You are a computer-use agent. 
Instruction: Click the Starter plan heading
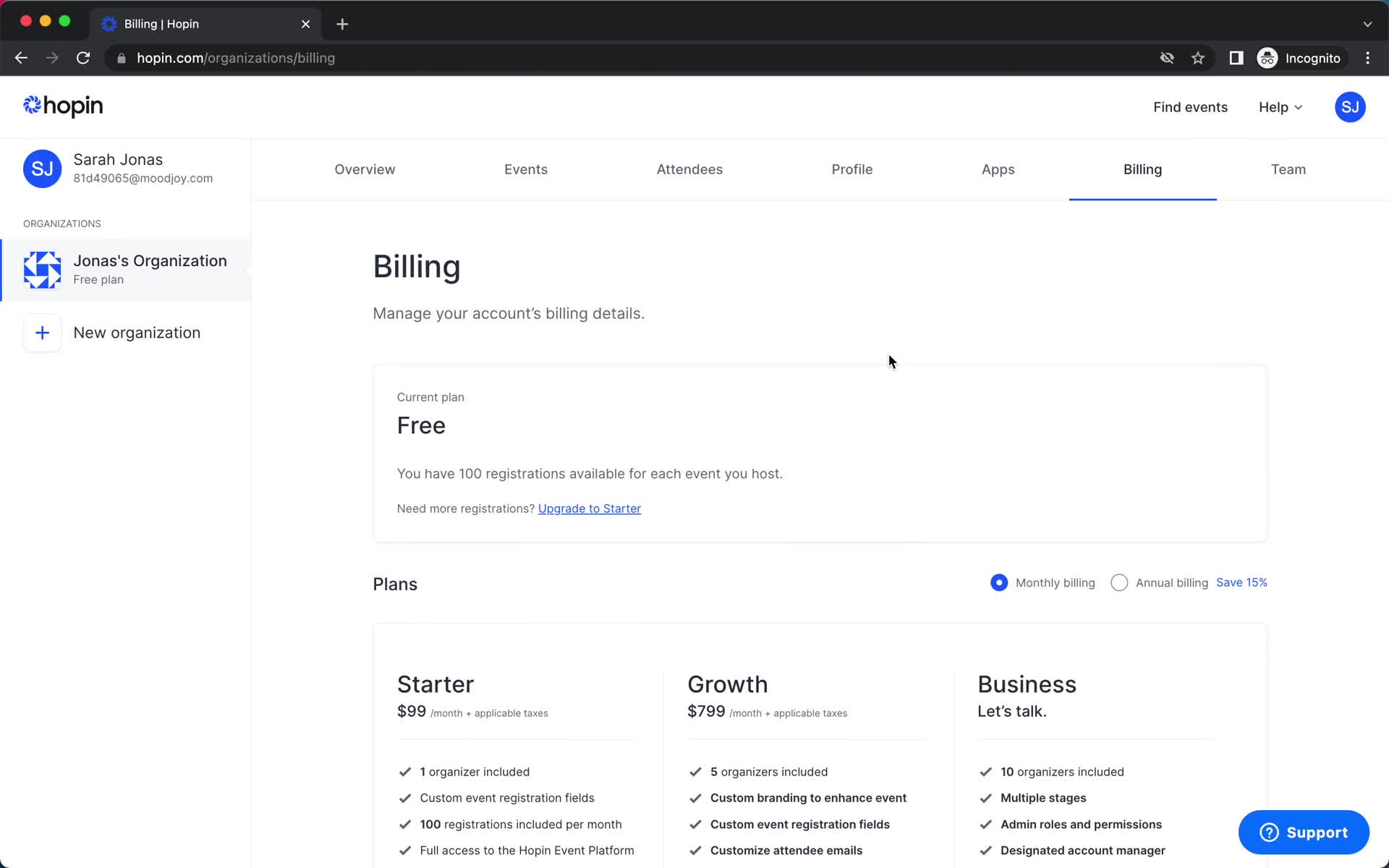pyautogui.click(x=436, y=684)
